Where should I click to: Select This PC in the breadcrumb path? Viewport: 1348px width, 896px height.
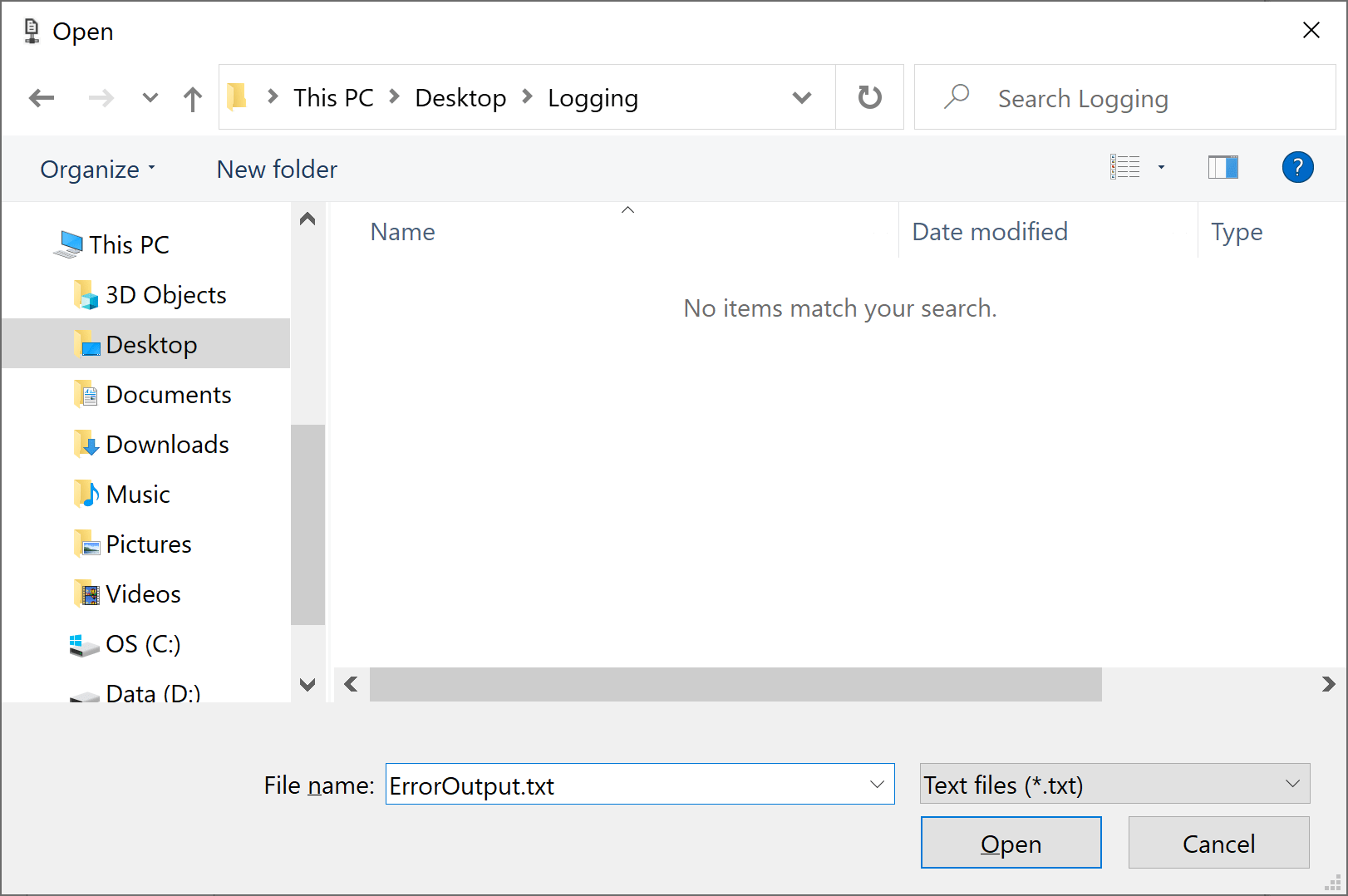pos(332,97)
